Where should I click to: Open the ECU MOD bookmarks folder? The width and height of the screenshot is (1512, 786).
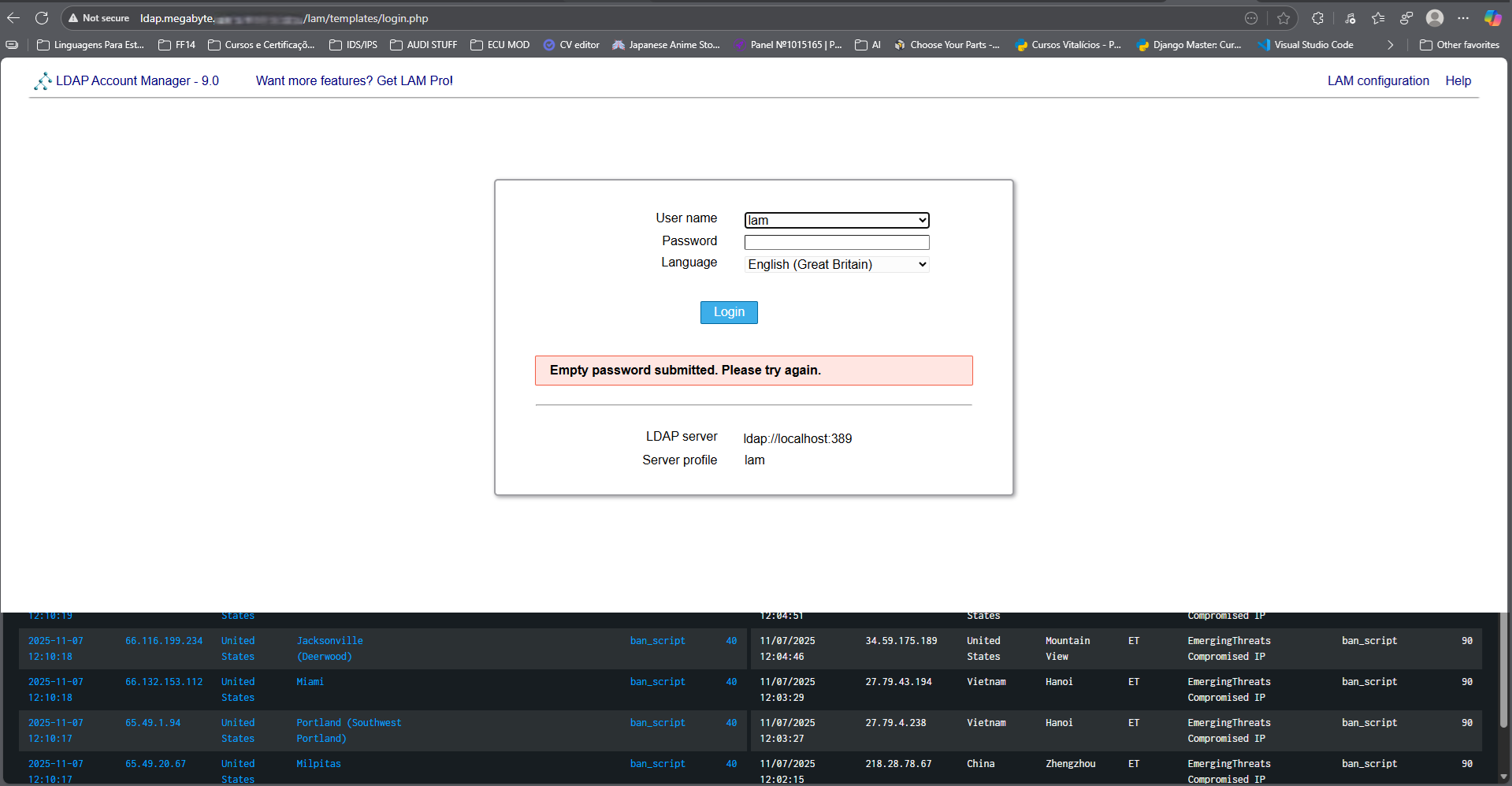(x=500, y=45)
